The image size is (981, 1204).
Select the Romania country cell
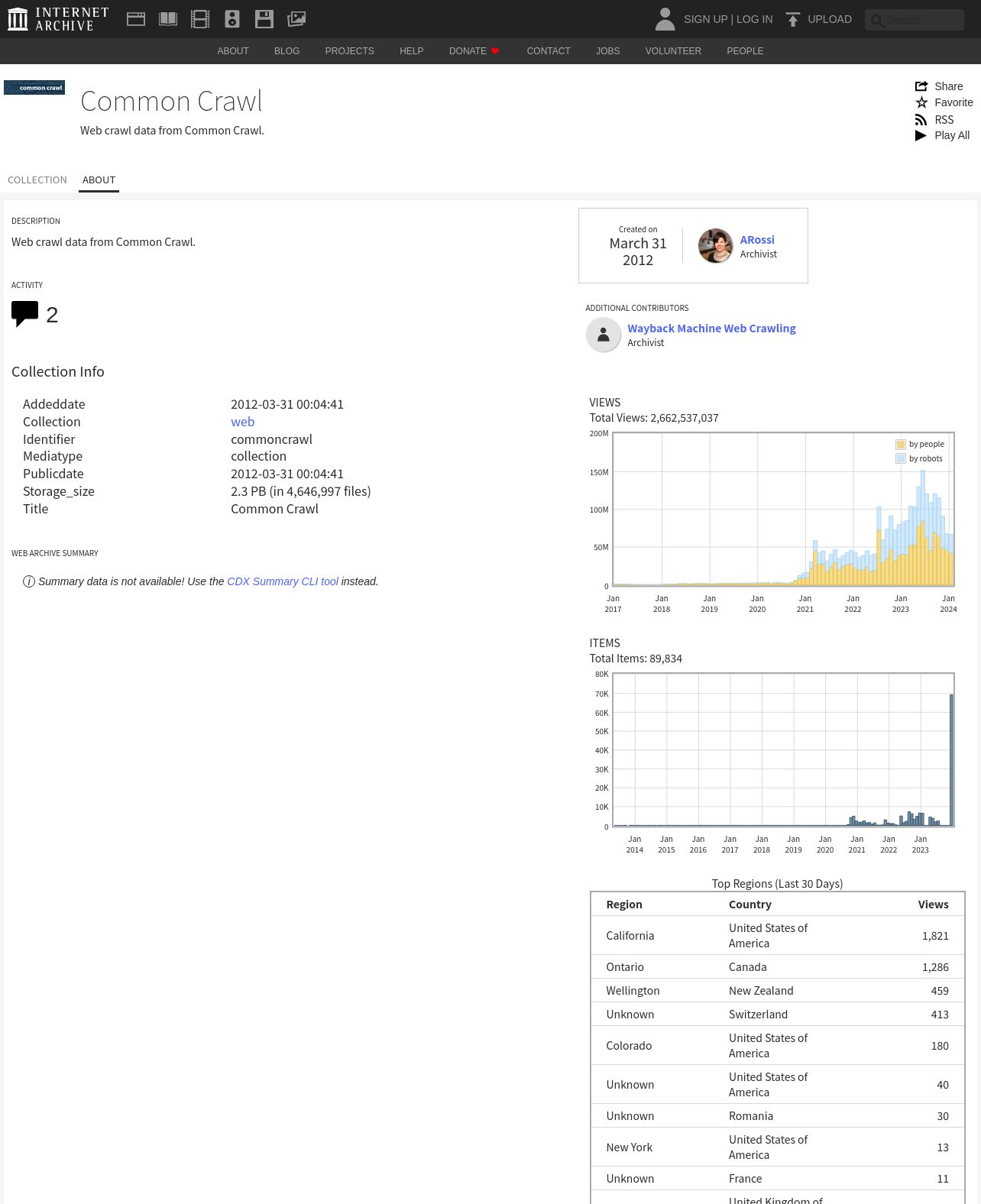[751, 1116]
